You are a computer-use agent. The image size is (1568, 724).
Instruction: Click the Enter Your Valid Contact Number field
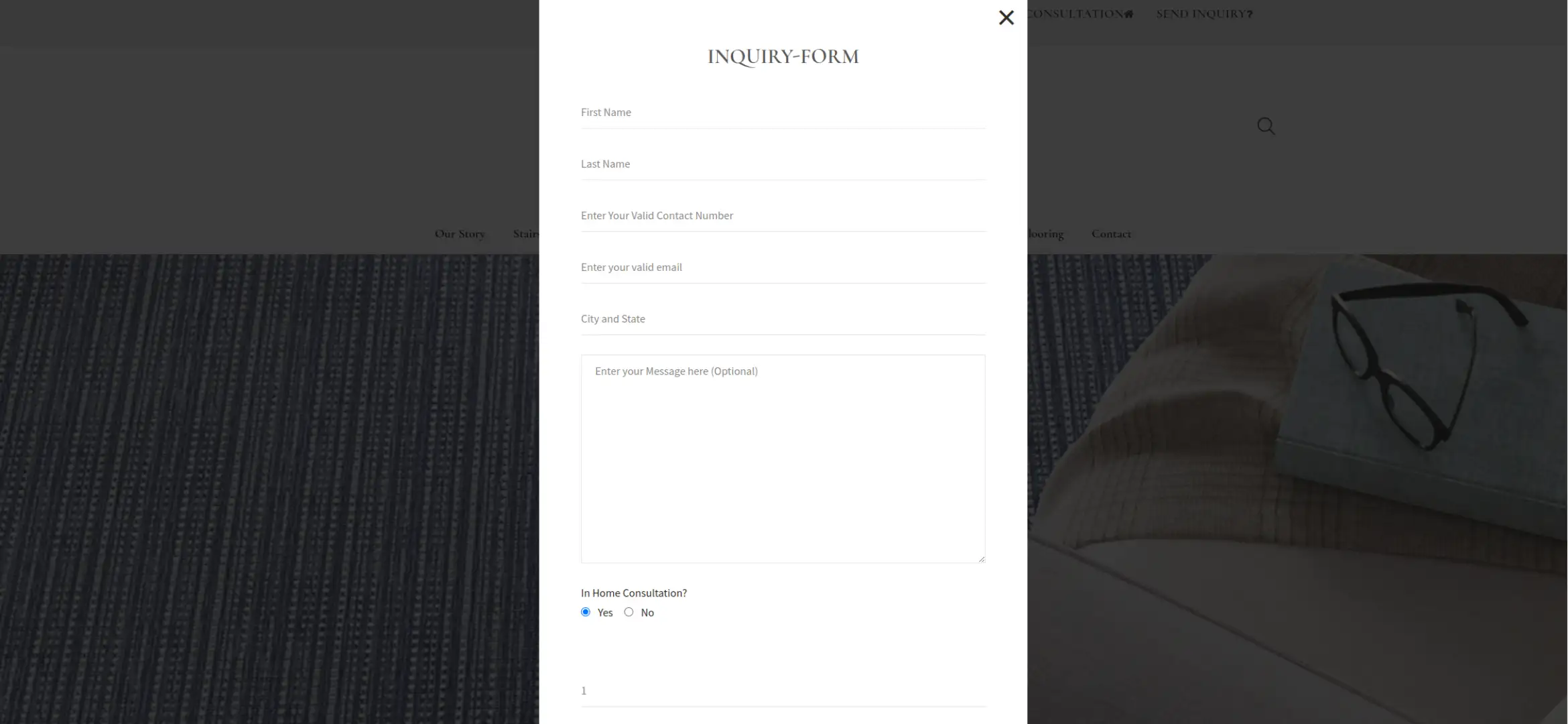(783, 216)
